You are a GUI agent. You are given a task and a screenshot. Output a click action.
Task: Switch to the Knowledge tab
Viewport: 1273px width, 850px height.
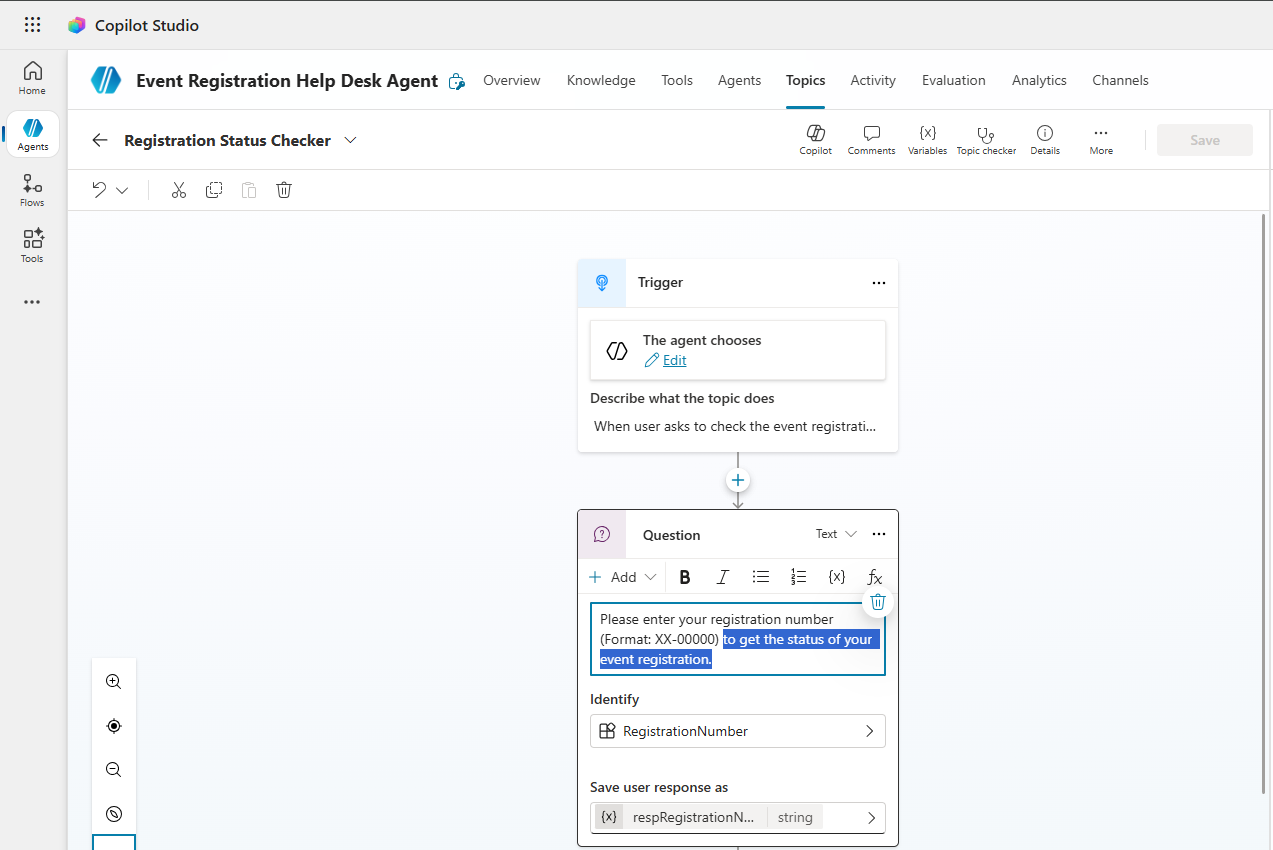pos(601,80)
